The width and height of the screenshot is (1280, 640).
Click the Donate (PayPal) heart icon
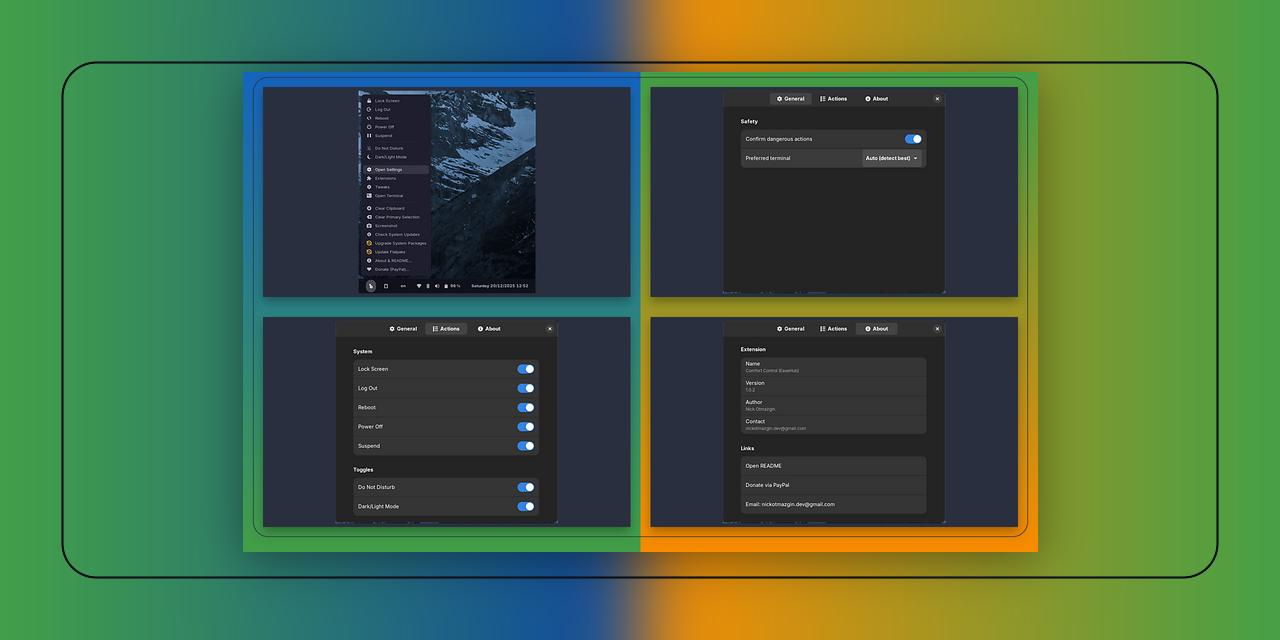(369, 271)
